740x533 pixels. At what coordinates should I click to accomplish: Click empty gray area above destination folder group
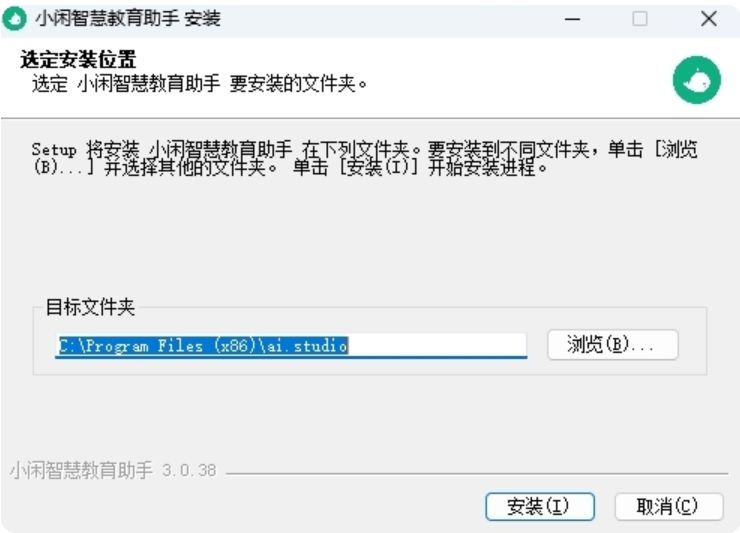tap(370, 236)
